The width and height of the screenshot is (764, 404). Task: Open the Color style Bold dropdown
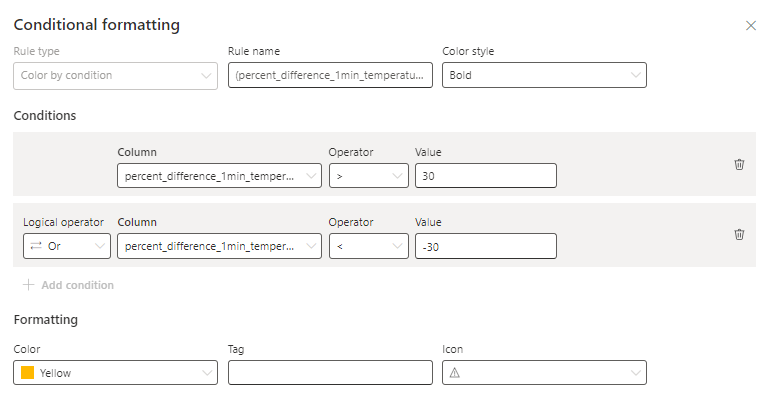pos(544,75)
